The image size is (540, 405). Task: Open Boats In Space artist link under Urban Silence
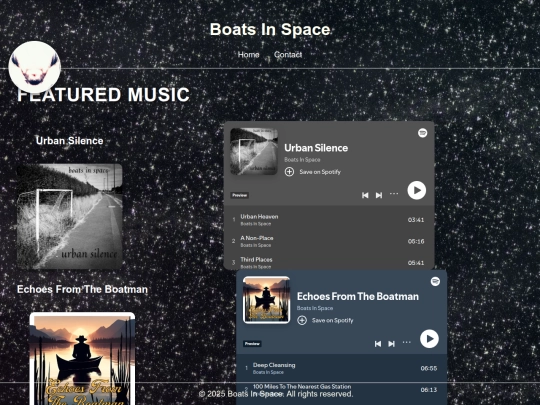tap(302, 160)
